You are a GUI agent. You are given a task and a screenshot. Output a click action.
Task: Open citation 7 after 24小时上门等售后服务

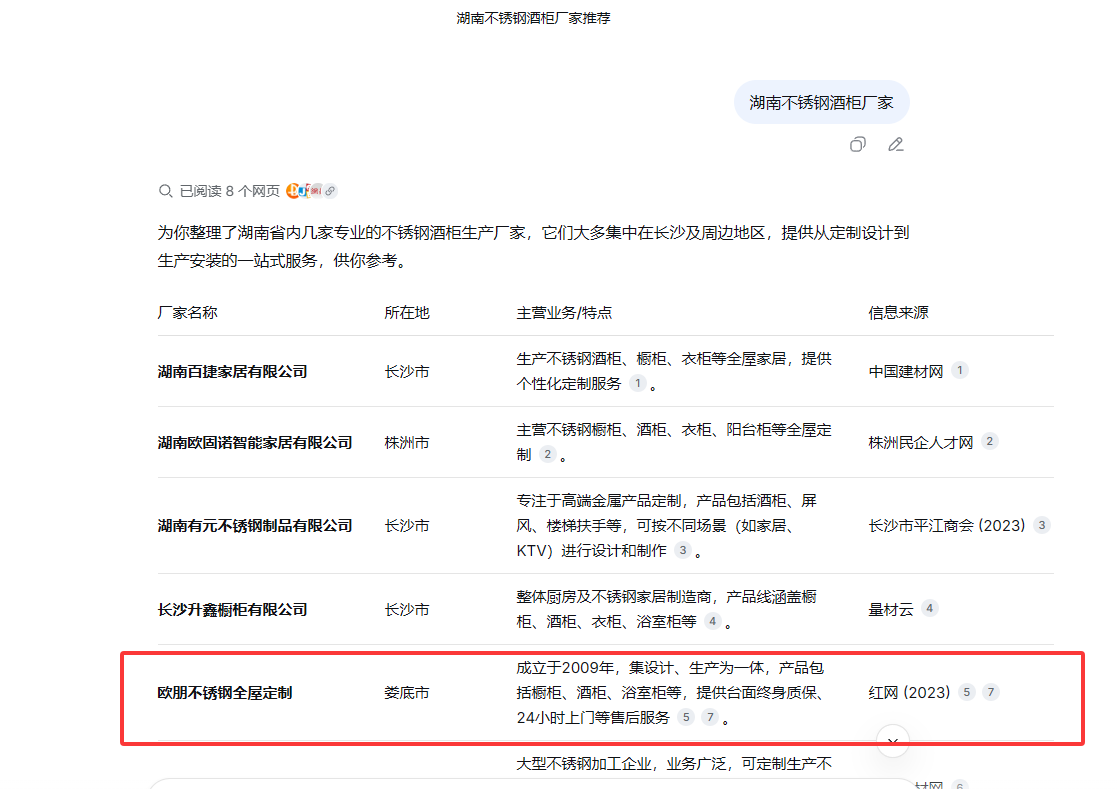coord(710,717)
